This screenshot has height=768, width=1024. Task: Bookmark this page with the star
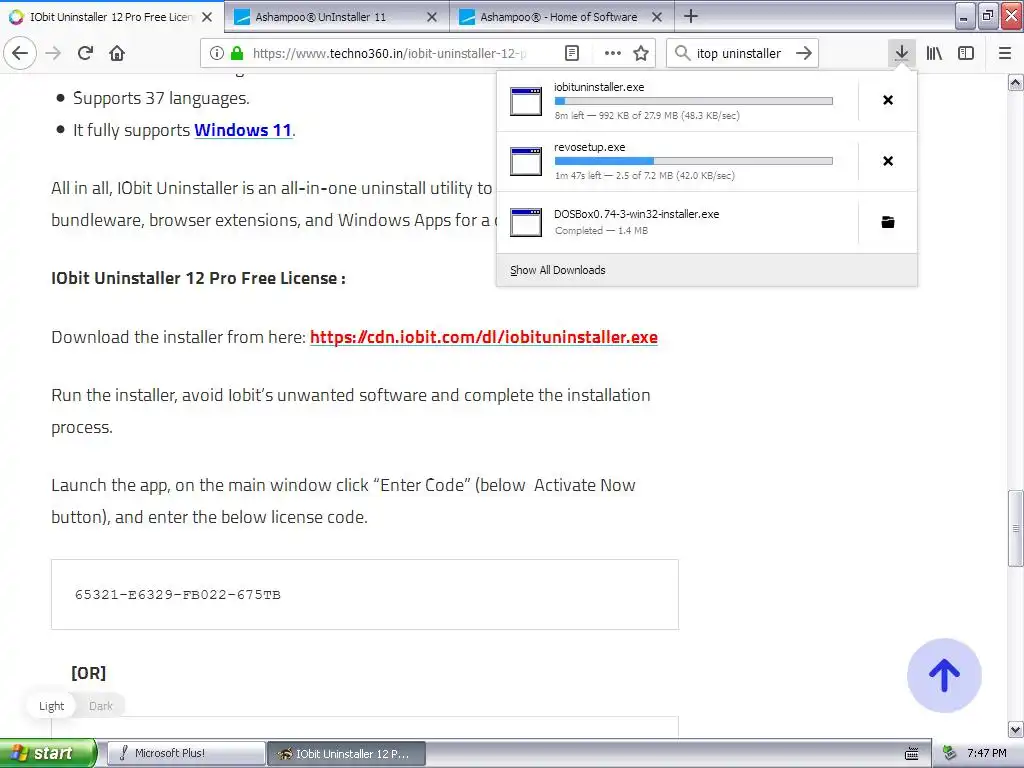(x=641, y=54)
